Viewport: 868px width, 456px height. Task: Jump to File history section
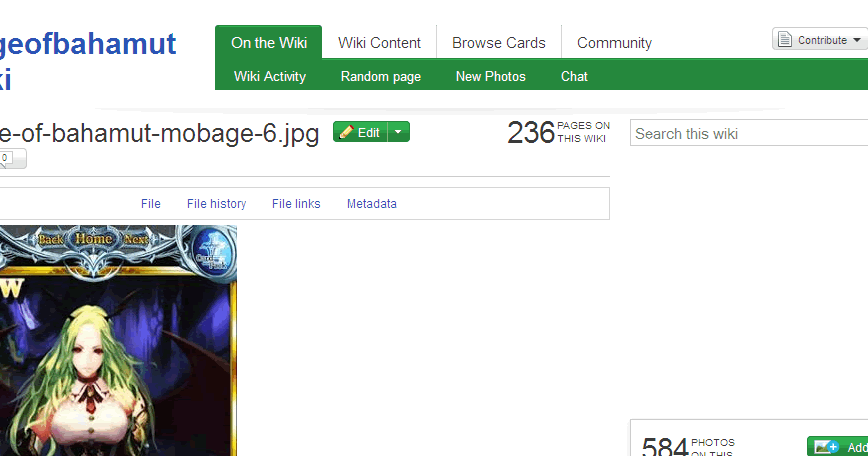[216, 204]
